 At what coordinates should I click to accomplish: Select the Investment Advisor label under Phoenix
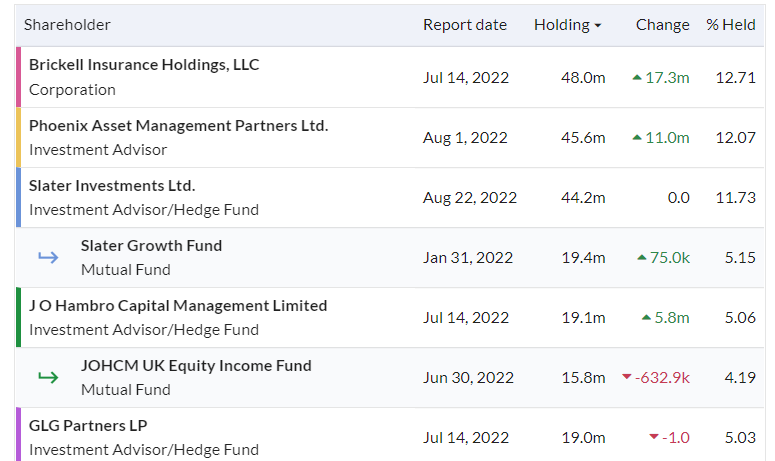tap(98, 150)
